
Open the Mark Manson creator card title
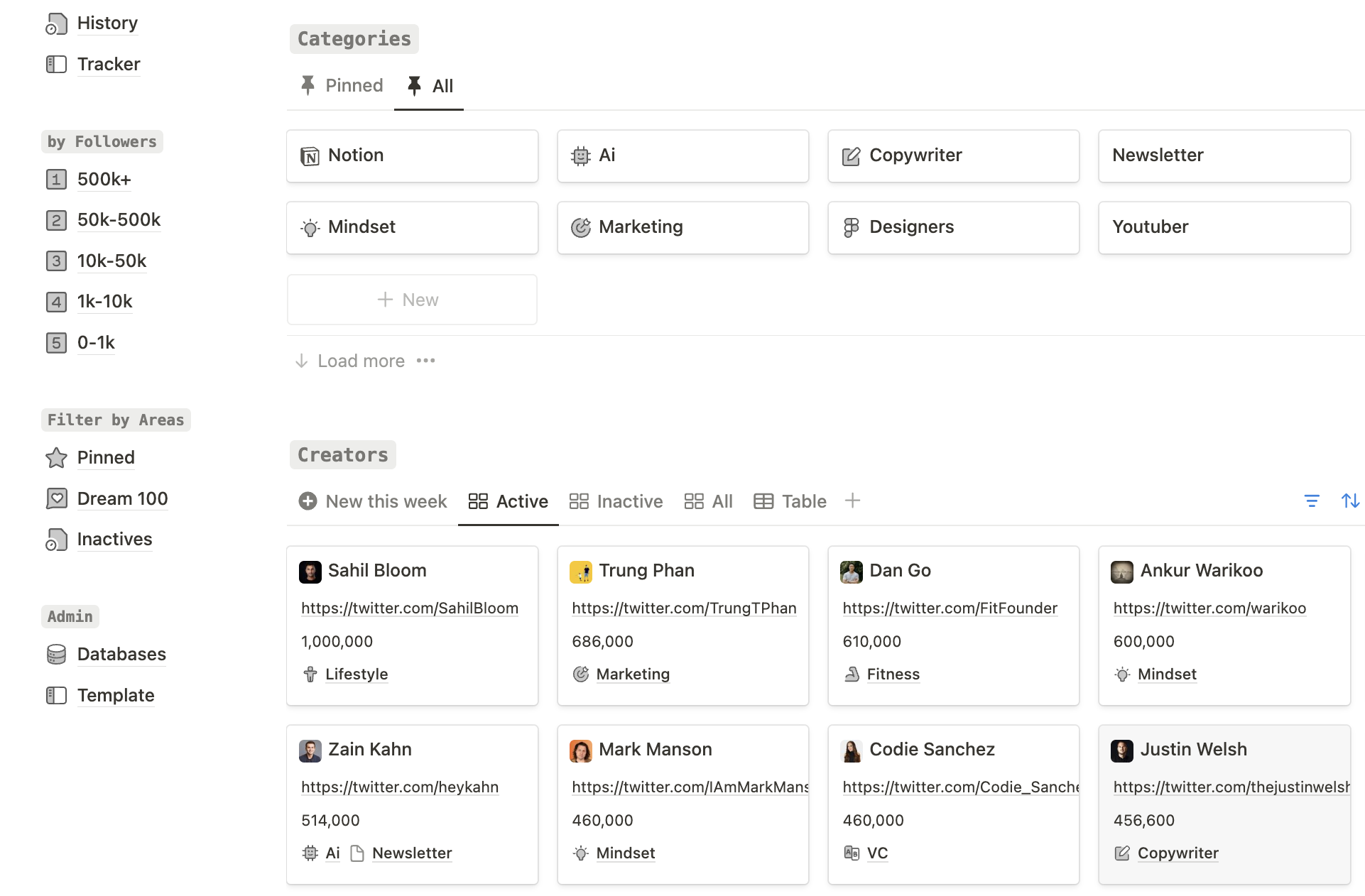(655, 750)
